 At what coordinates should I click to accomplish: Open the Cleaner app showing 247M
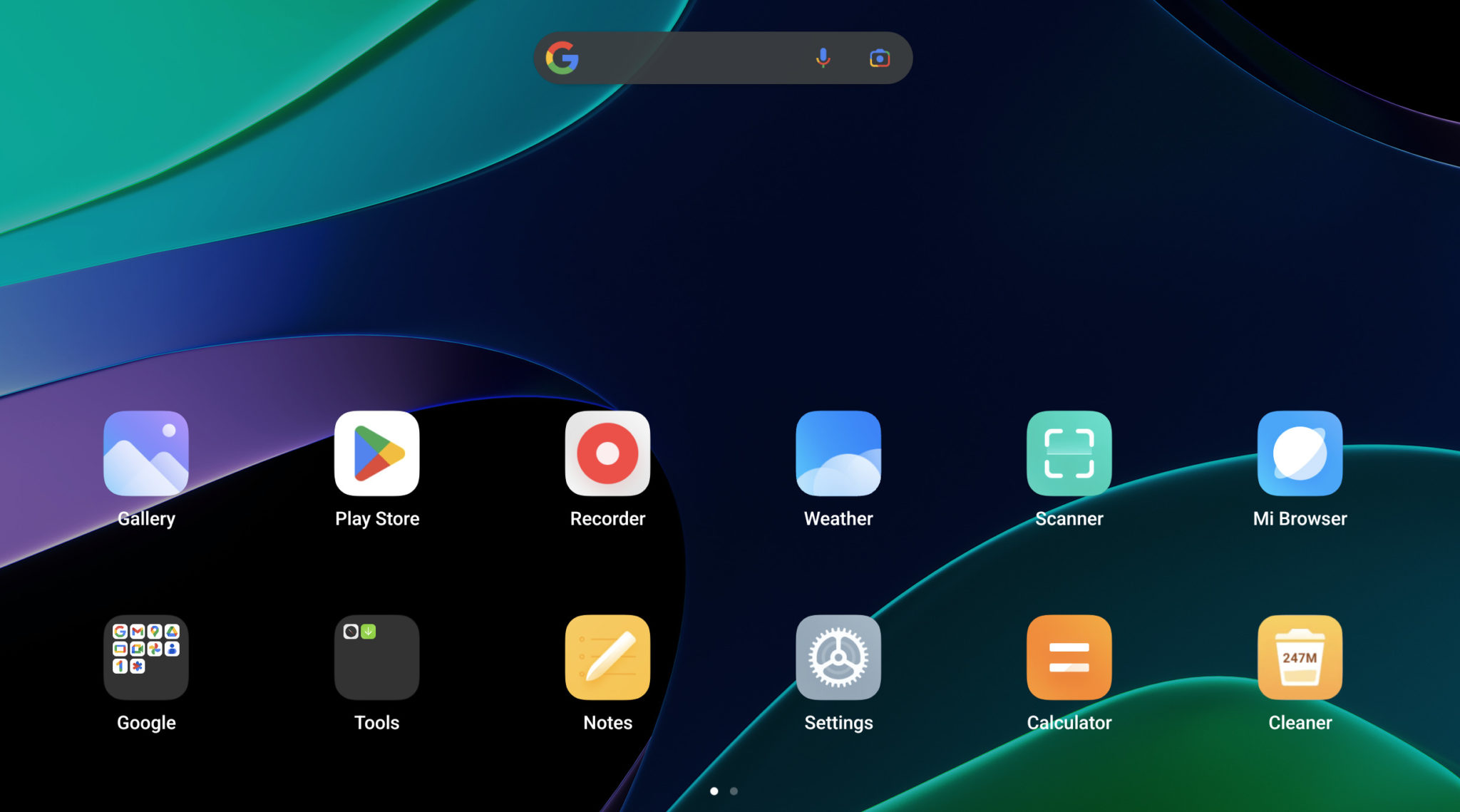[1300, 657]
